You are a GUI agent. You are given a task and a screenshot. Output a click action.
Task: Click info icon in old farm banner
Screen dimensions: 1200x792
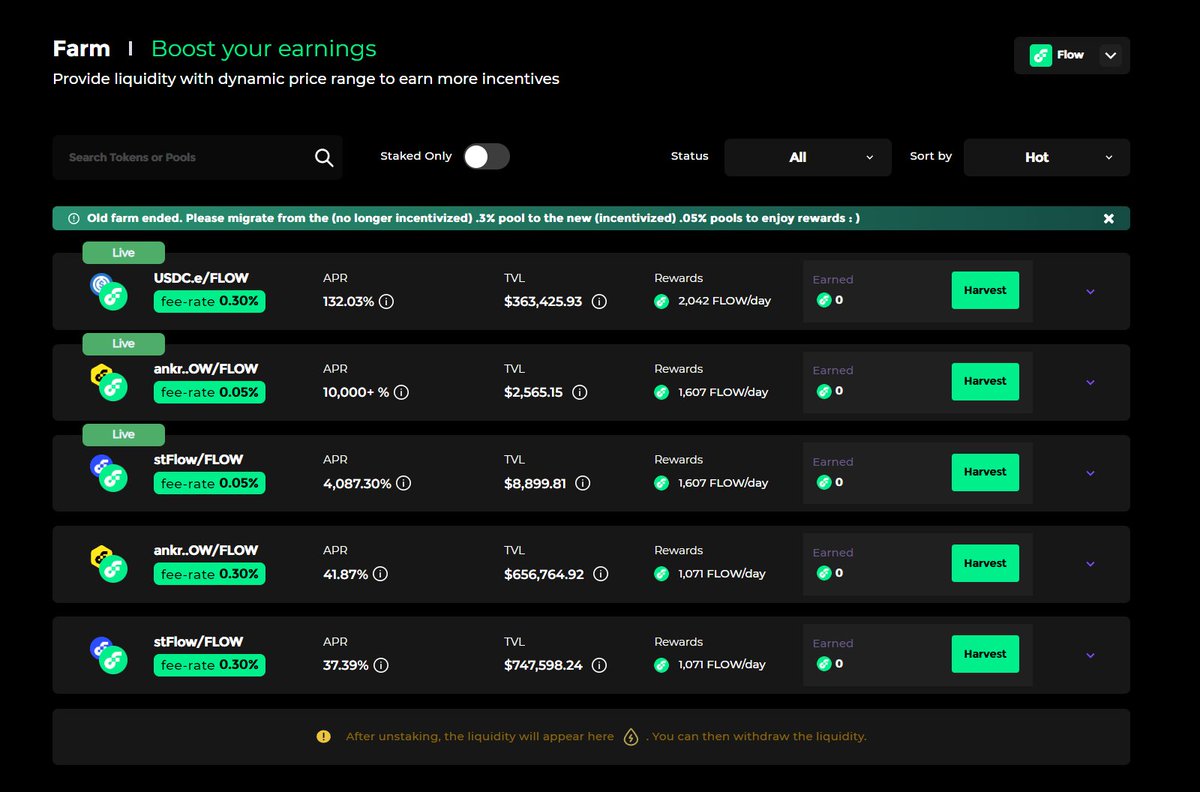point(73,218)
